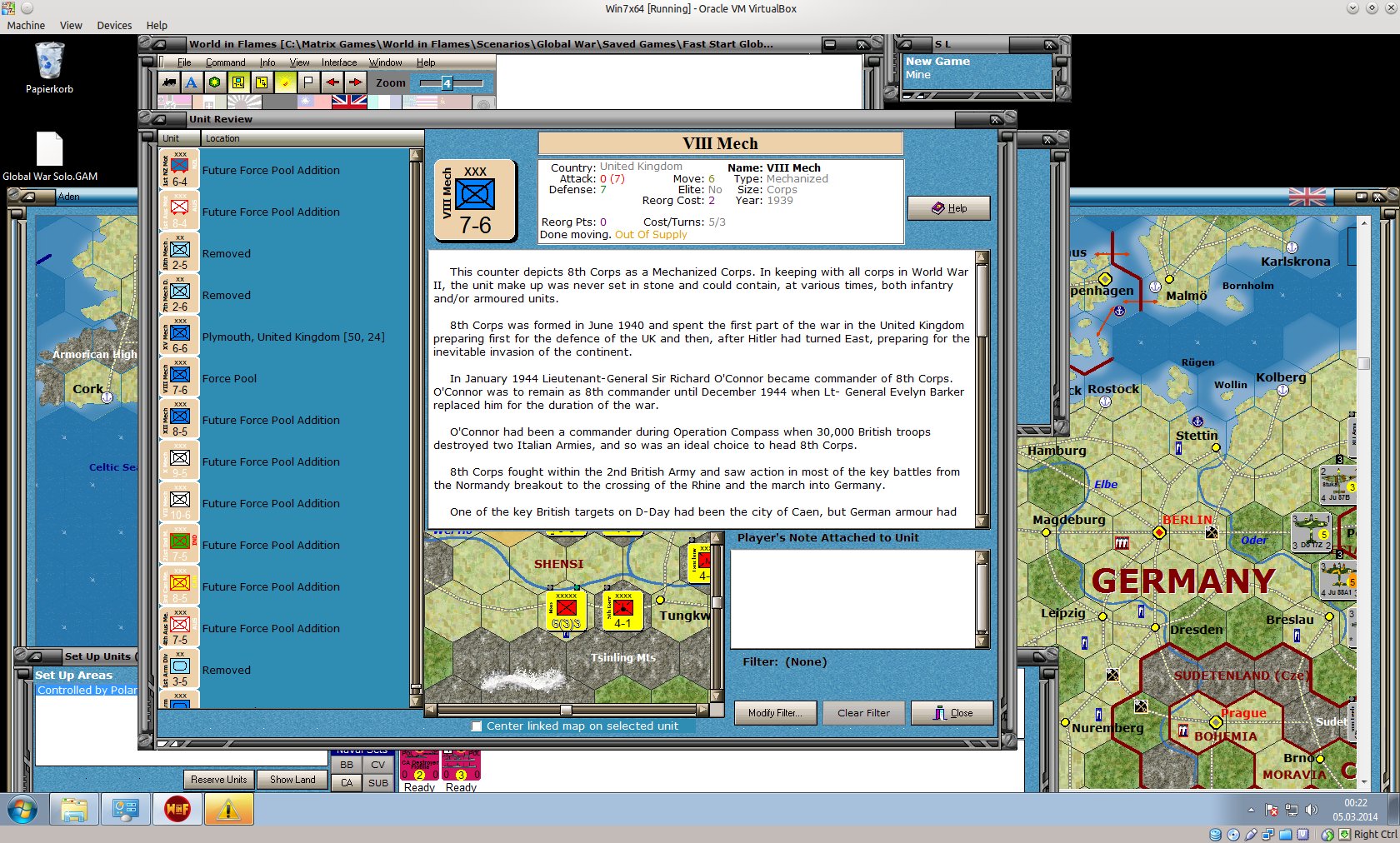
Task: Click the Zoom slider handle showing 4
Action: (447, 83)
